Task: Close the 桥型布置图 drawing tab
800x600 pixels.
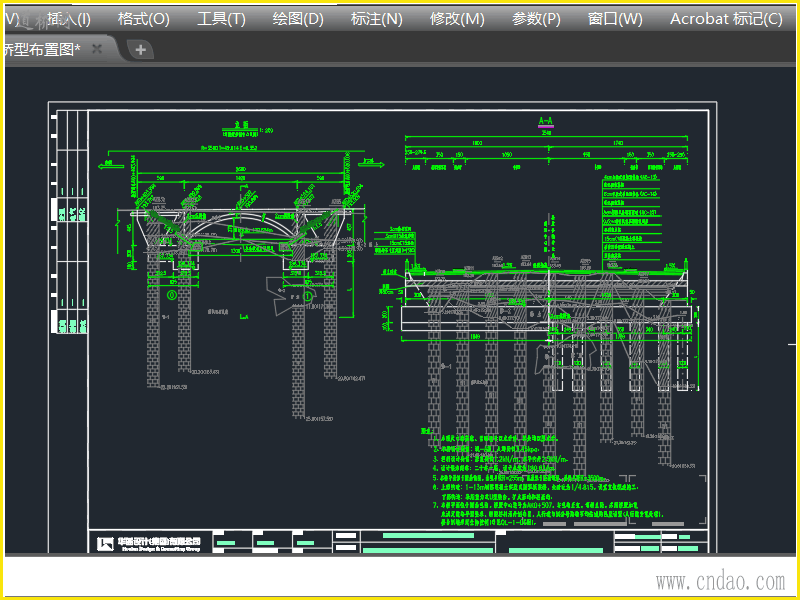Action: 97,49
